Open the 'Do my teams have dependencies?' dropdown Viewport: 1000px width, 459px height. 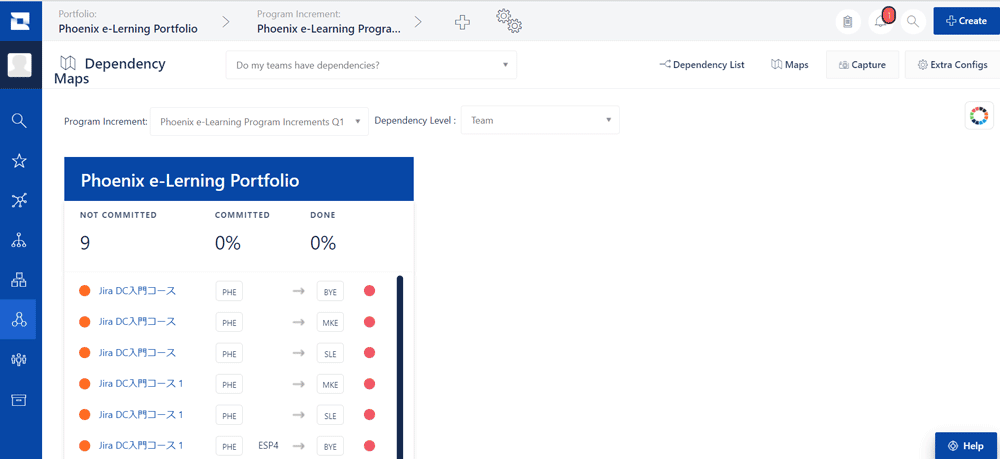(x=371, y=65)
